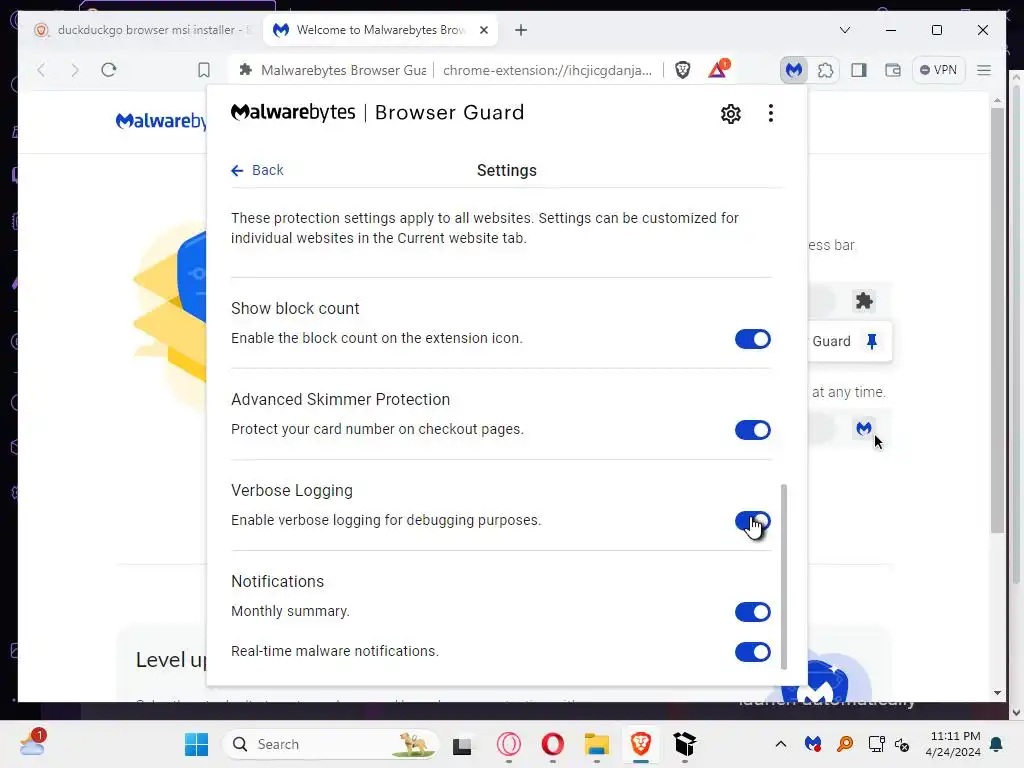Open Brave Rewards triangle icon
Screen dimensions: 1024x768
tap(718, 69)
